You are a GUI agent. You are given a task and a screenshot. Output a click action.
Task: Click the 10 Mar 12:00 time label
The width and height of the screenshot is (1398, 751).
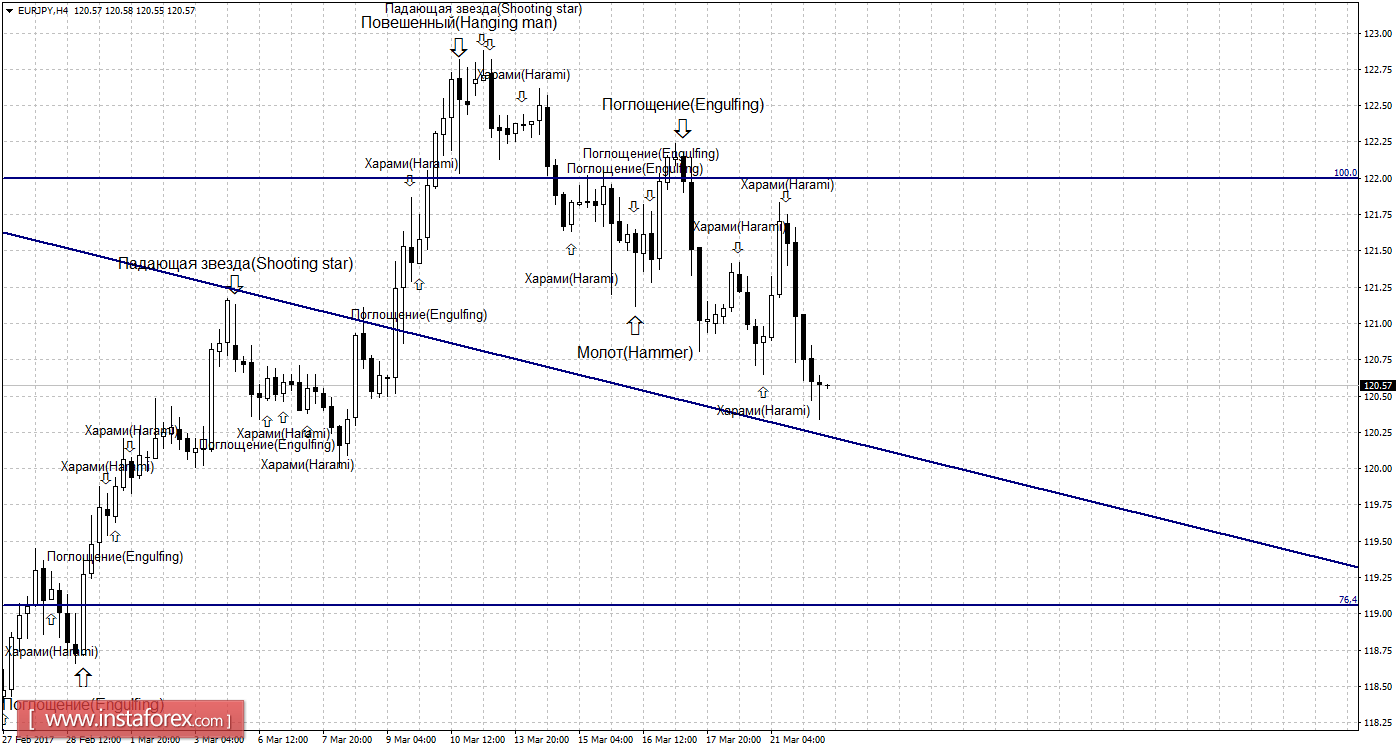point(477,741)
